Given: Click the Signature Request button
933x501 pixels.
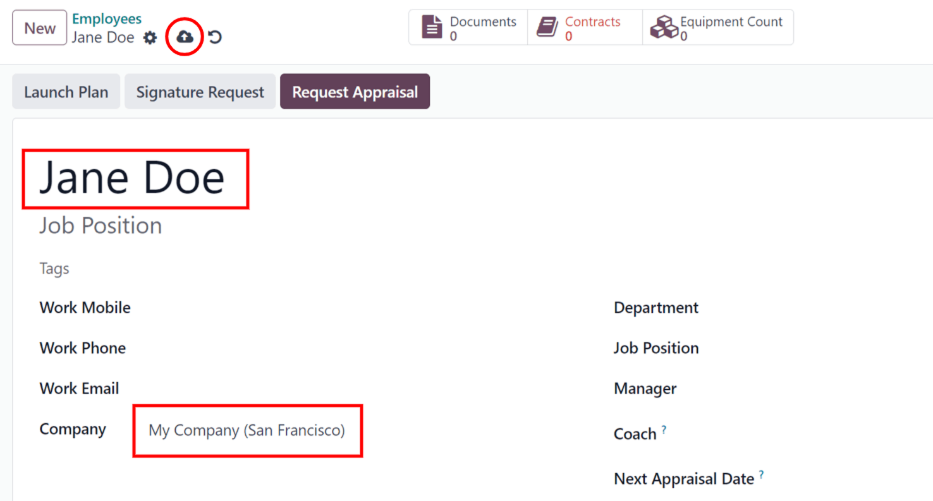Looking at the screenshot, I should pos(200,92).
